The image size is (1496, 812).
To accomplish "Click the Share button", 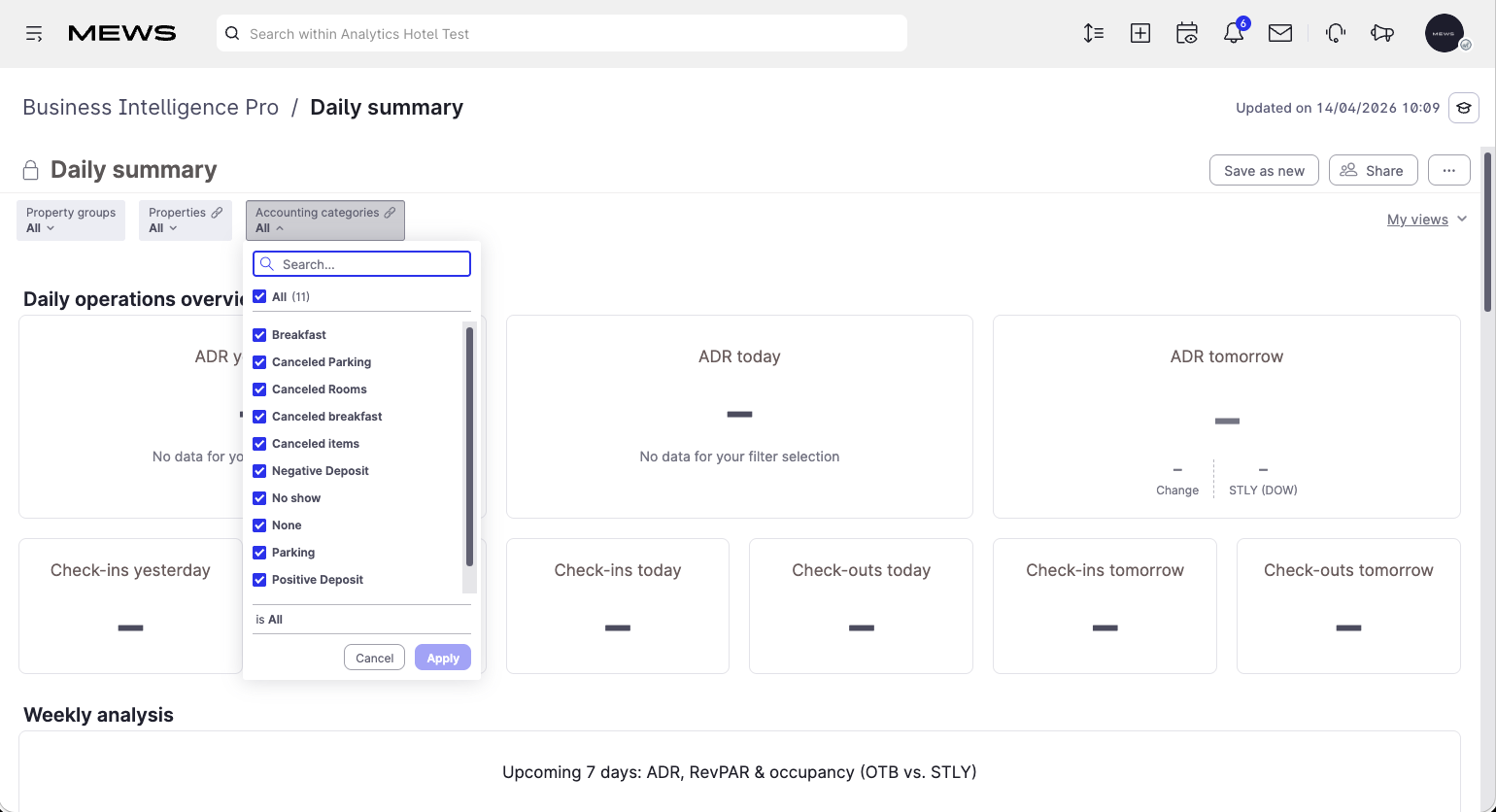I will tap(1374, 170).
